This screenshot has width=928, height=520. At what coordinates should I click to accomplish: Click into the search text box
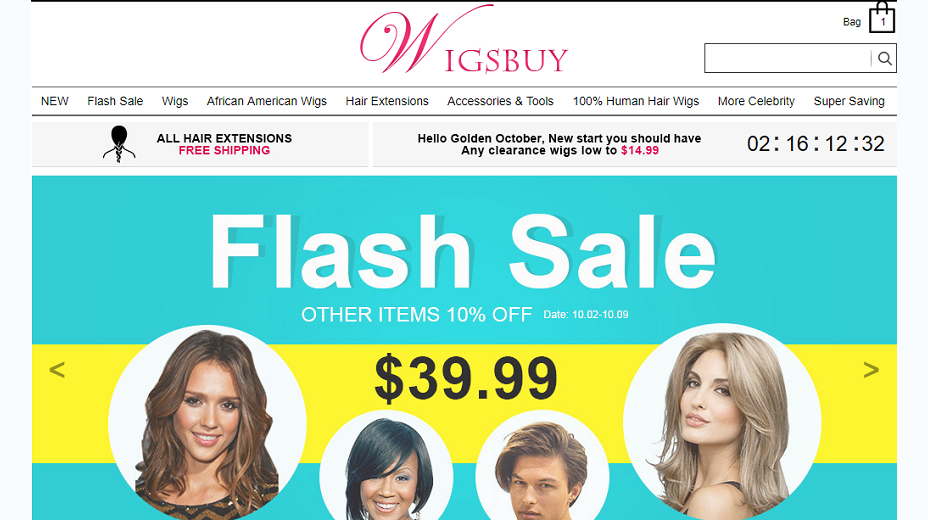click(x=787, y=58)
